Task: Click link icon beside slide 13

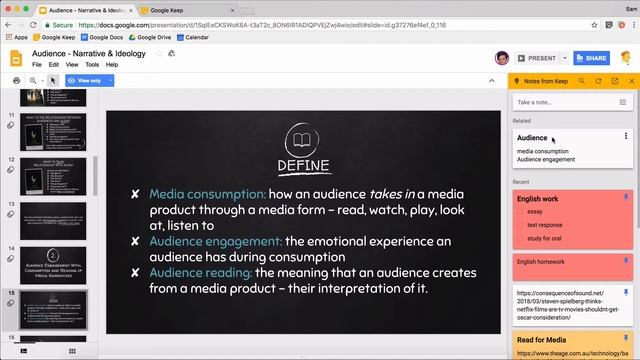Action: point(11,214)
